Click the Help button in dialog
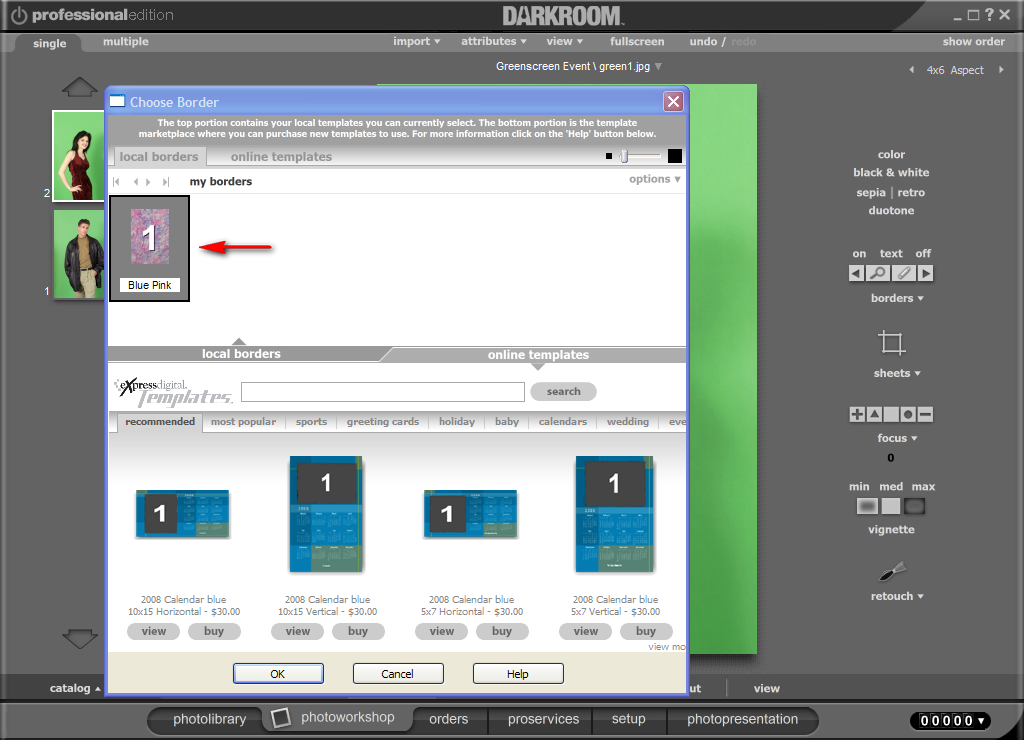Image resolution: width=1024 pixels, height=740 pixels. (x=518, y=673)
